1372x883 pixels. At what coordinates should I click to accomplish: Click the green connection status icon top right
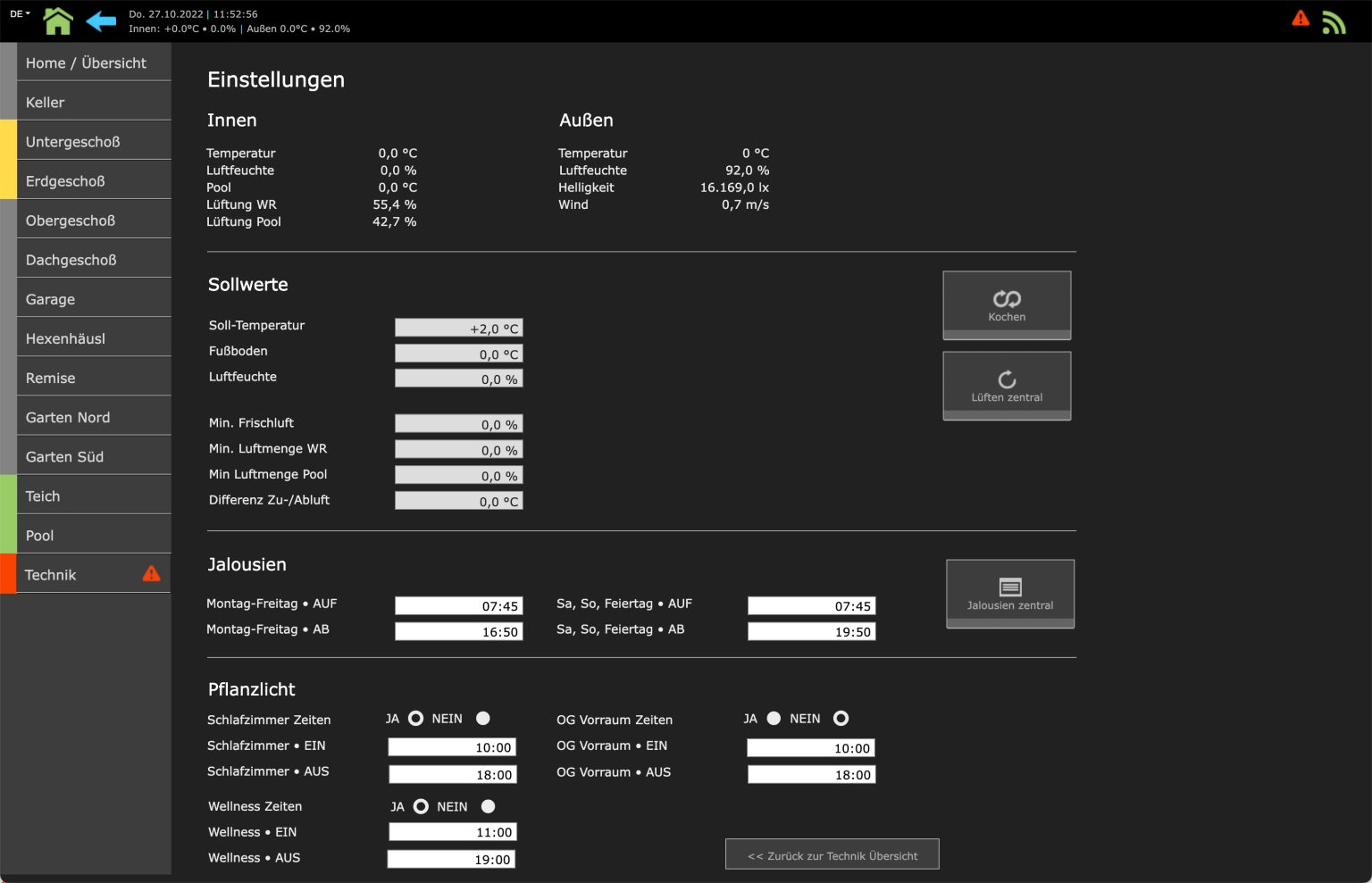click(1334, 21)
